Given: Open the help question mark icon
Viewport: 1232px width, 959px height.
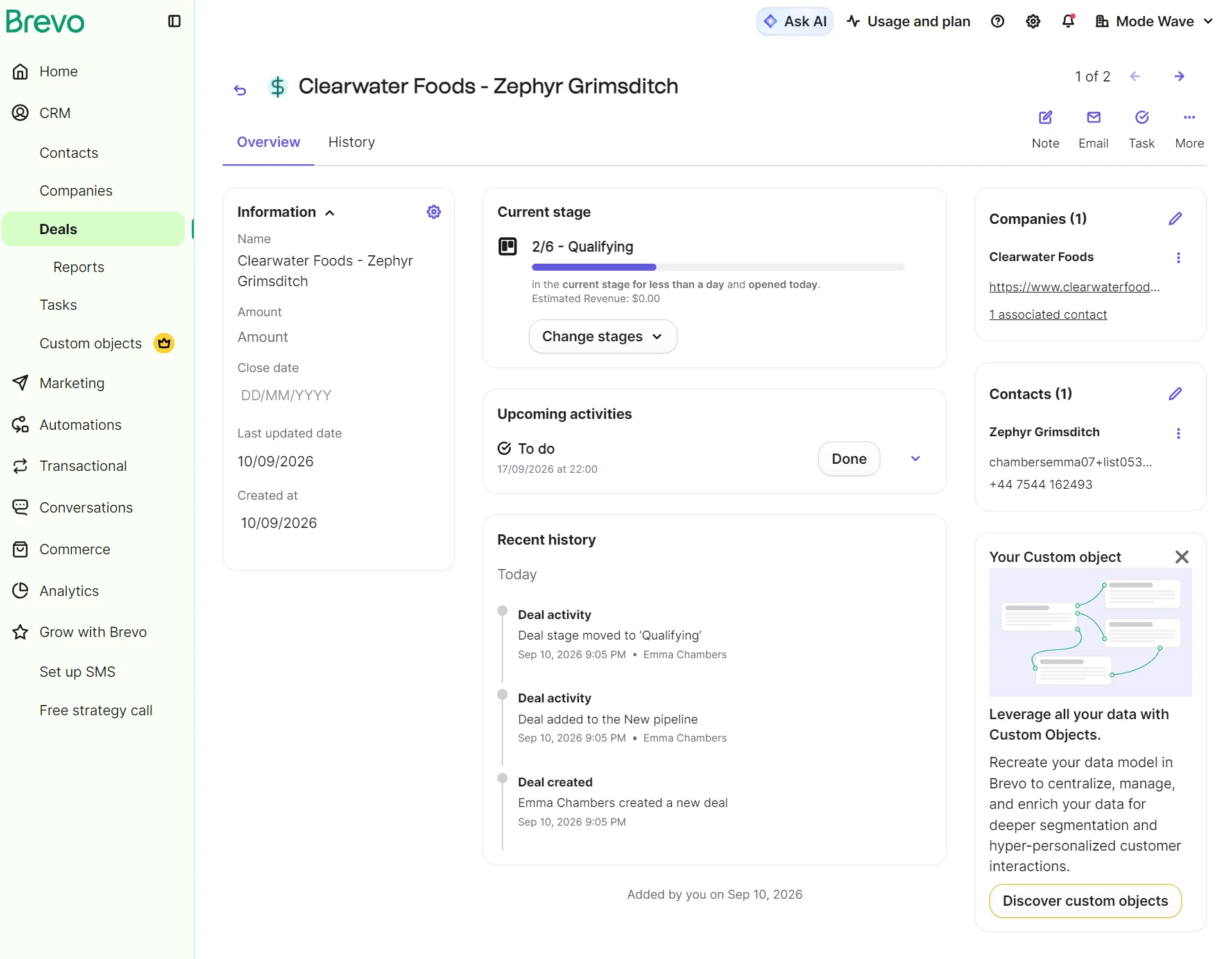Looking at the screenshot, I should pos(997,21).
